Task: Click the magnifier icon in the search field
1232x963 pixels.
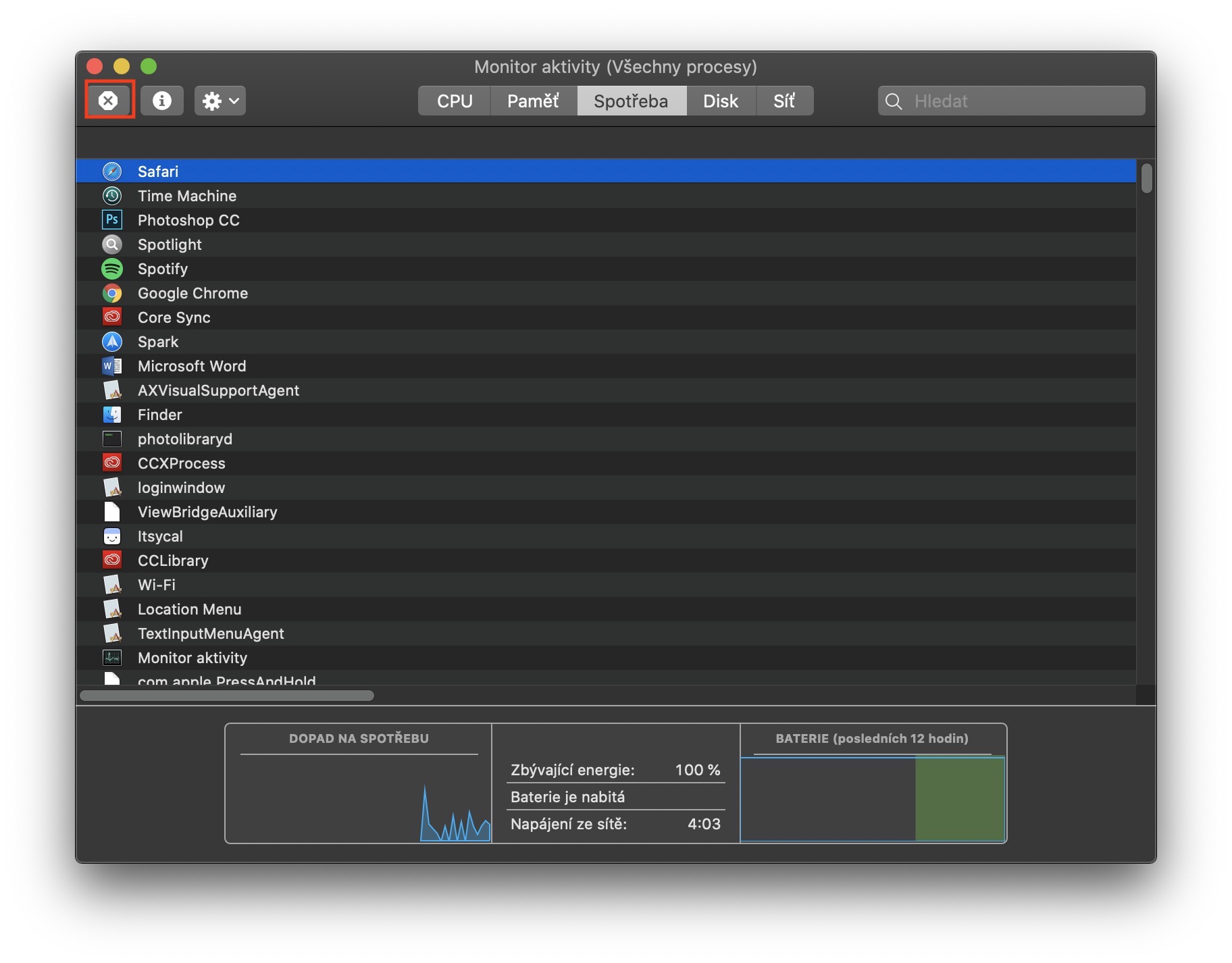Action: click(894, 101)
